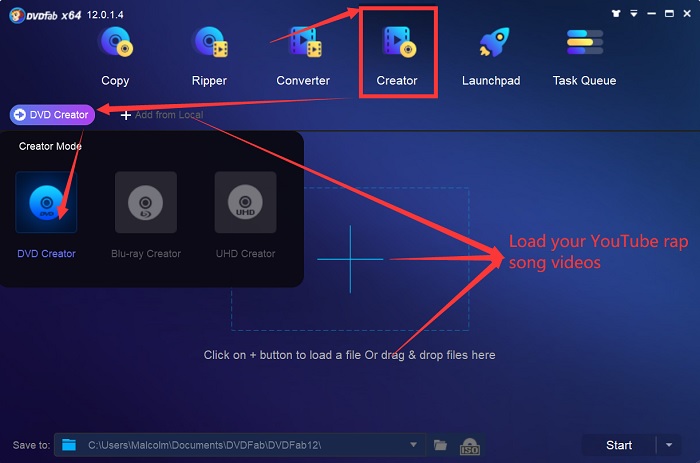700x463 pixels.
Task: Click the shirt-shaped skin/theme icon
Action: (x=617, y=13)
